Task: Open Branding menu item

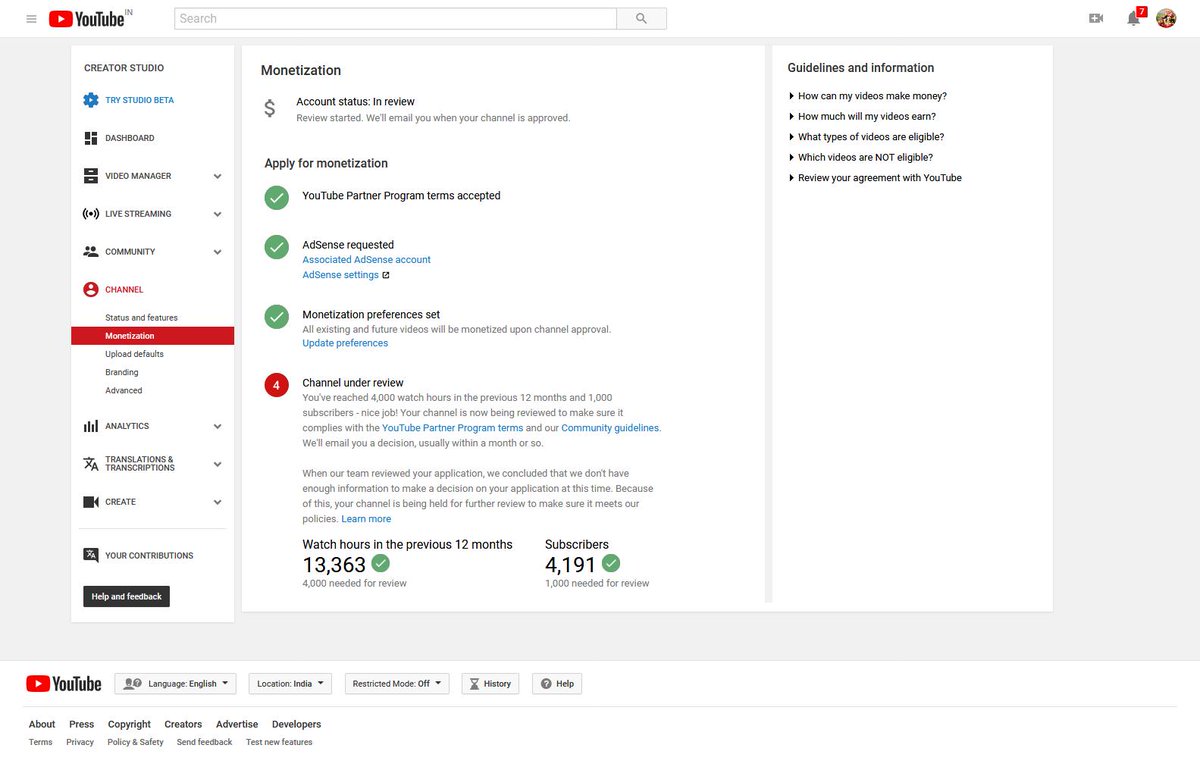Action: pos(122,372)
